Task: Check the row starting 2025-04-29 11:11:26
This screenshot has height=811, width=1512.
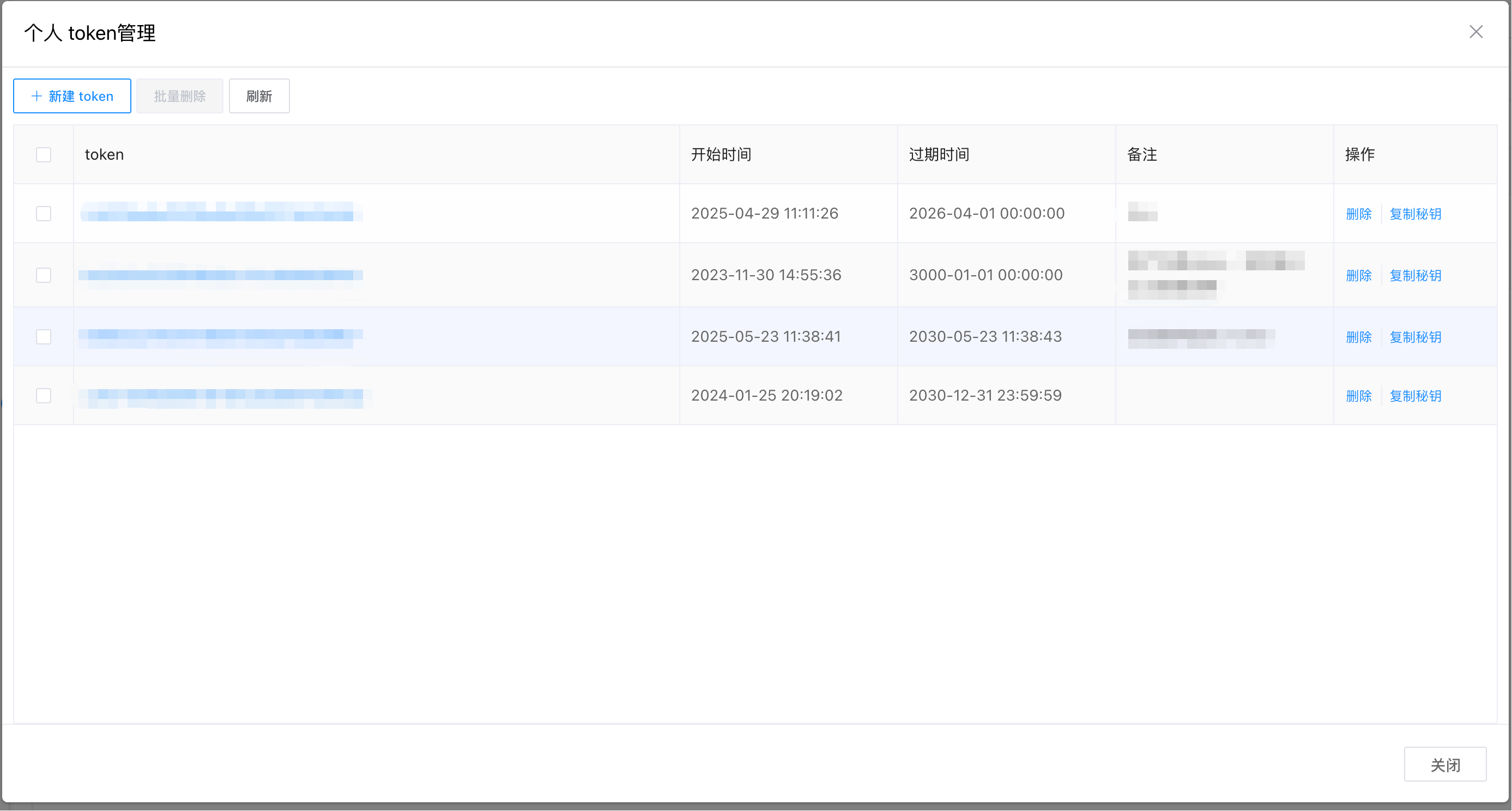Action: (44, 213)
